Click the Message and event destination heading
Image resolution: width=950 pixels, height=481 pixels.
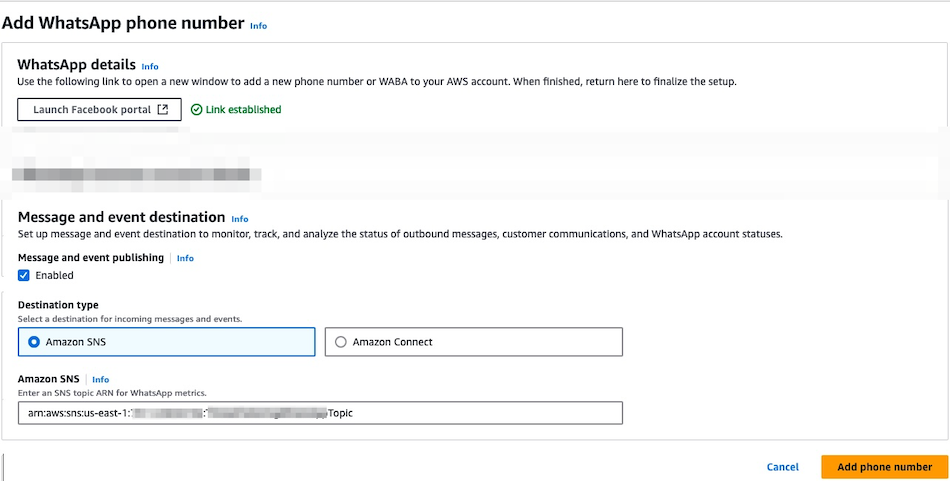point(121,217)
